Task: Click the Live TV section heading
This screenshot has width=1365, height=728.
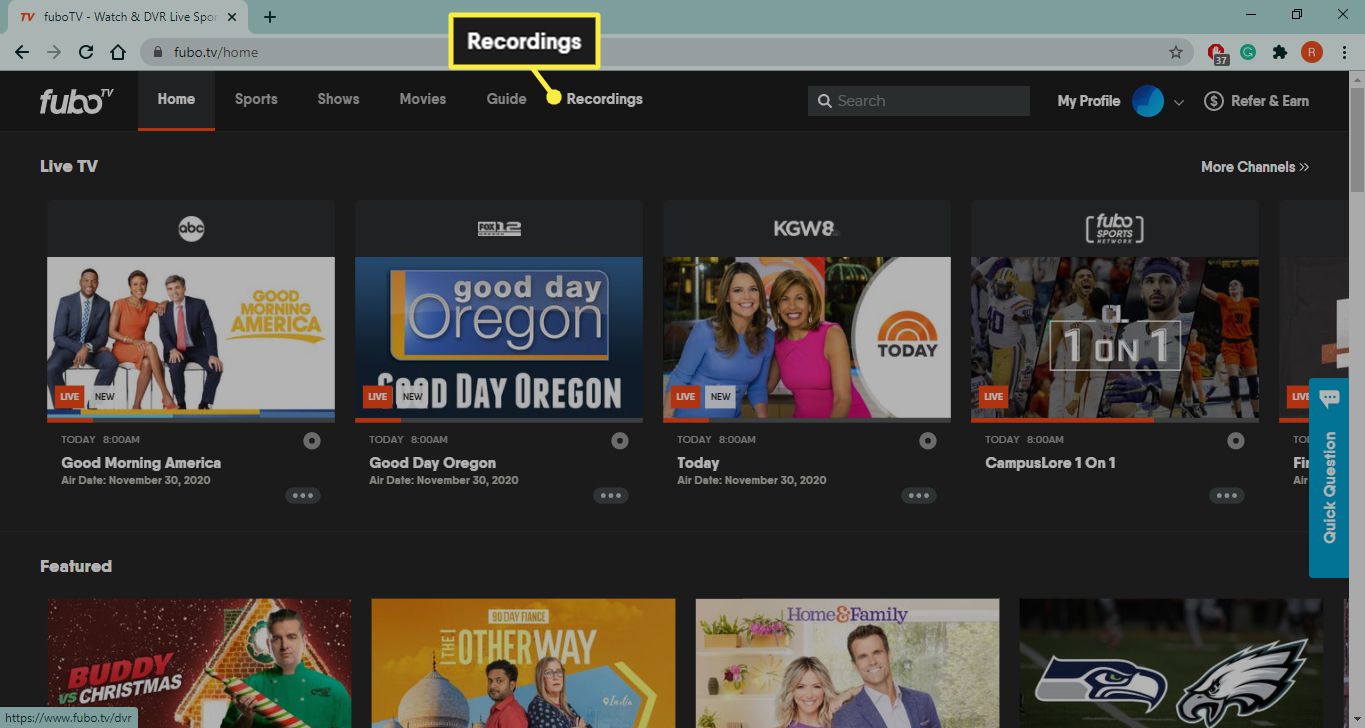Action: point(69,166)
